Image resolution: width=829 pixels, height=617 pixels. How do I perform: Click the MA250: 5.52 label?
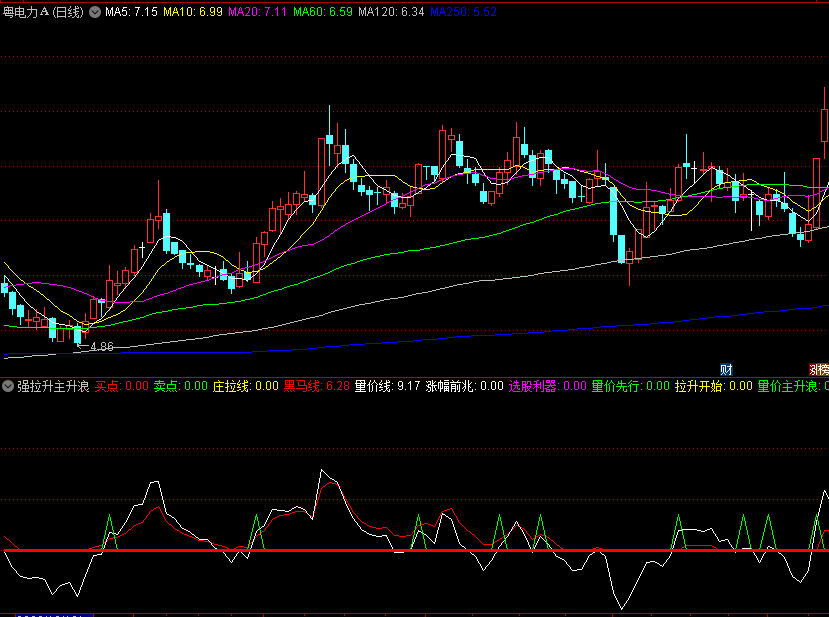[464, 12]
